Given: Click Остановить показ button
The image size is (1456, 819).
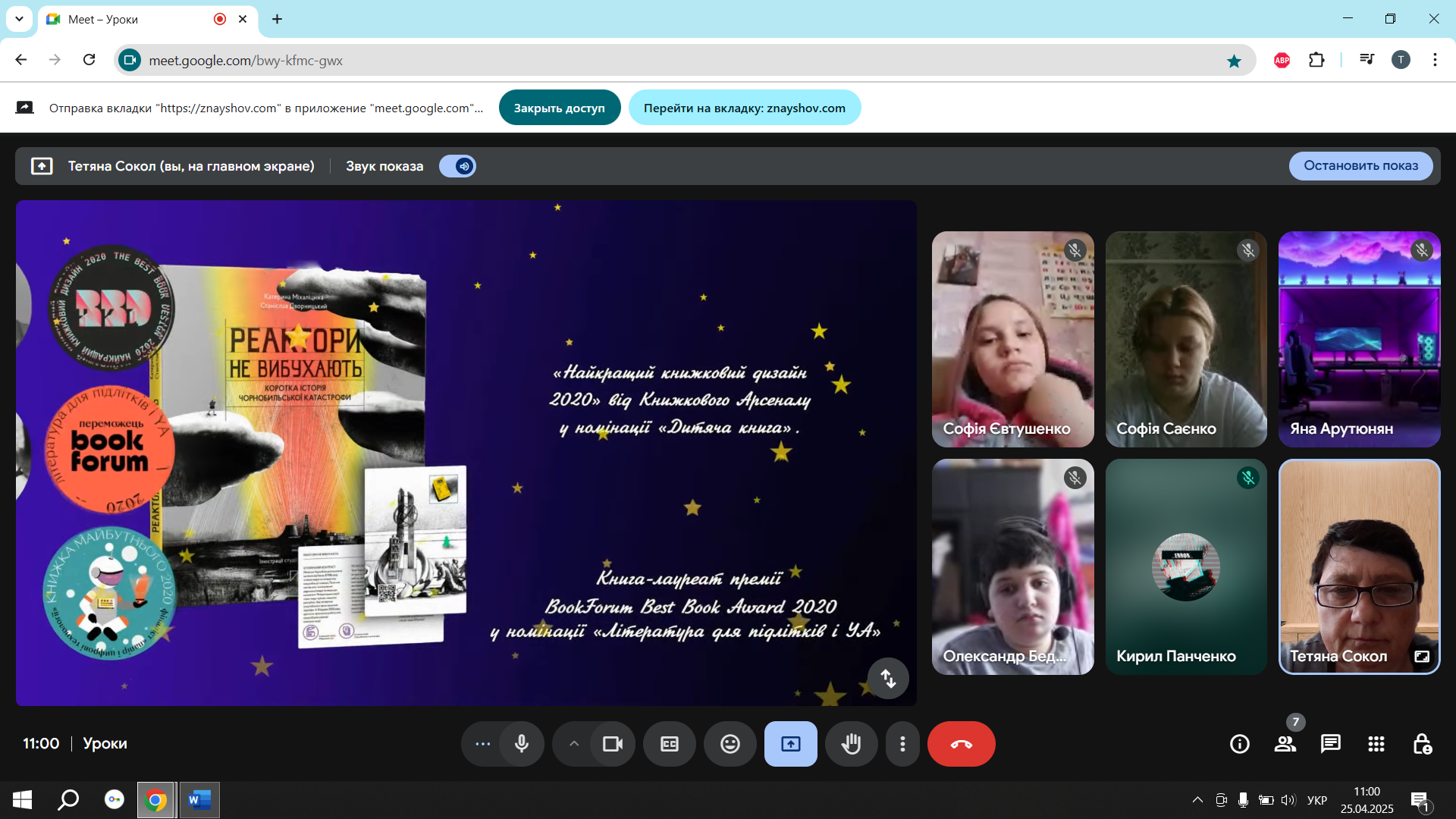Looking at the screenshot, I should (x=1360, y=165).
